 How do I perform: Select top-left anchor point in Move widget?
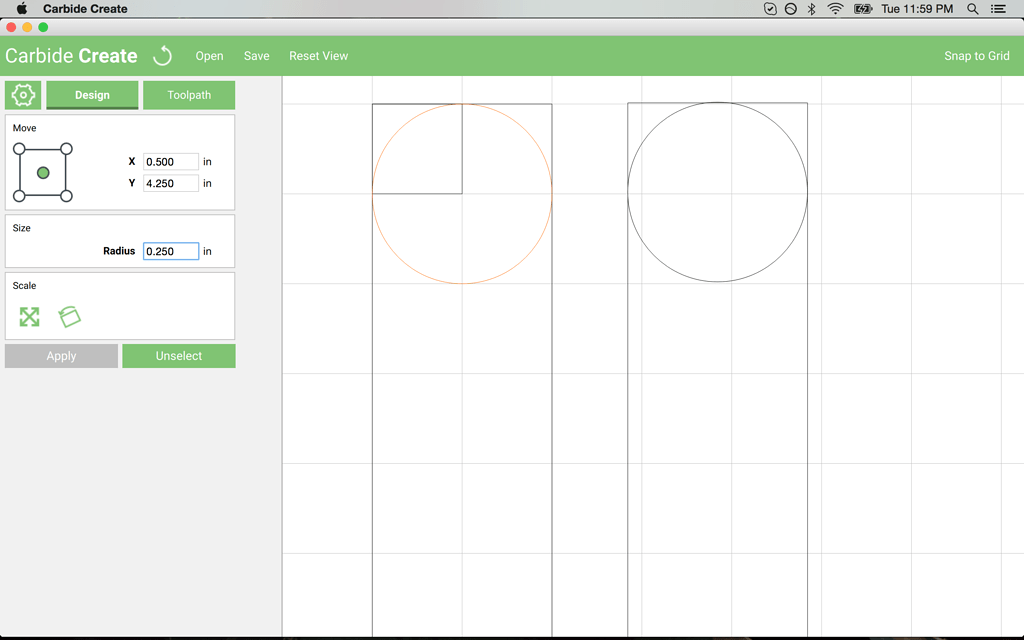tap(19, 149)
